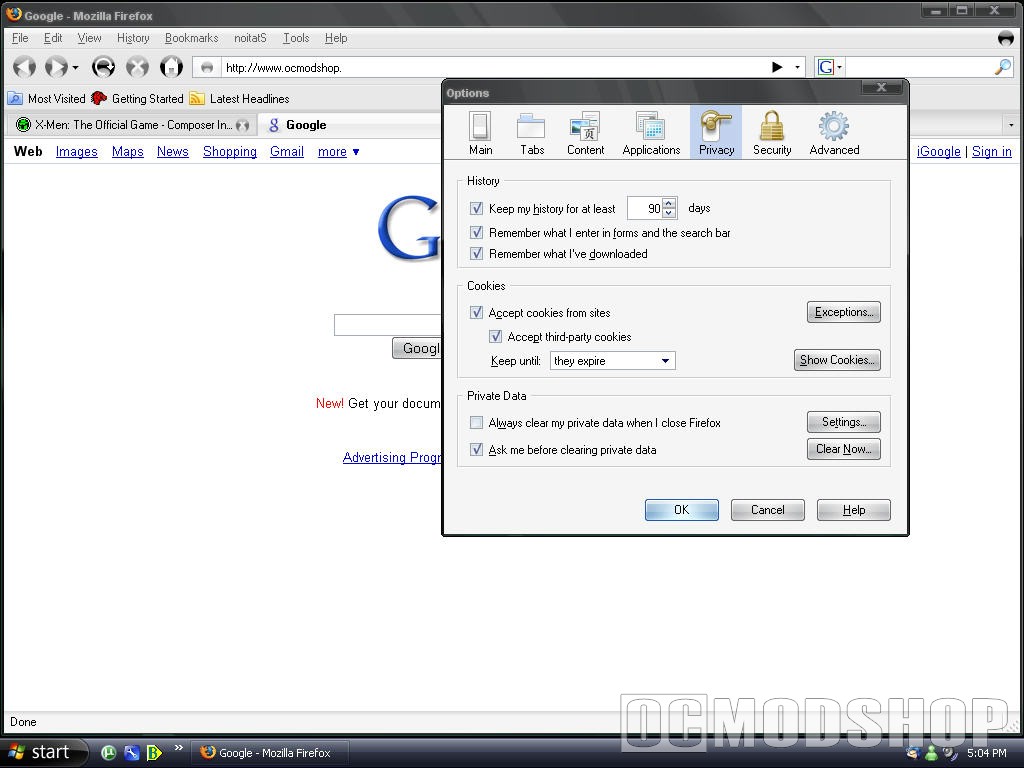1024x768 pixels.
Task: Open the list all tabs dropdown
Action: pyautogui.click(x=1011, y=124)
